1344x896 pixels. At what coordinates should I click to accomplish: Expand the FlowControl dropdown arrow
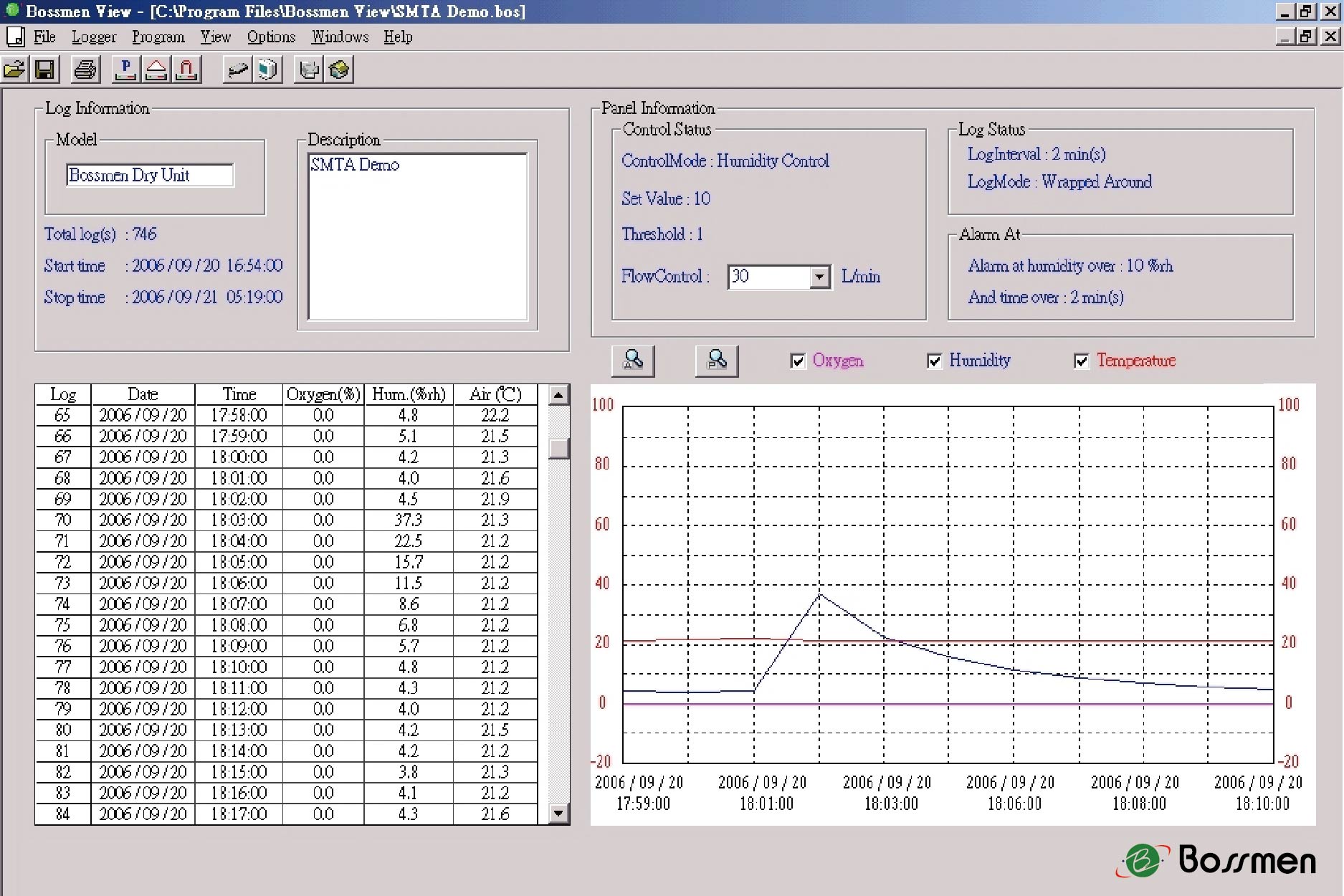819,277
